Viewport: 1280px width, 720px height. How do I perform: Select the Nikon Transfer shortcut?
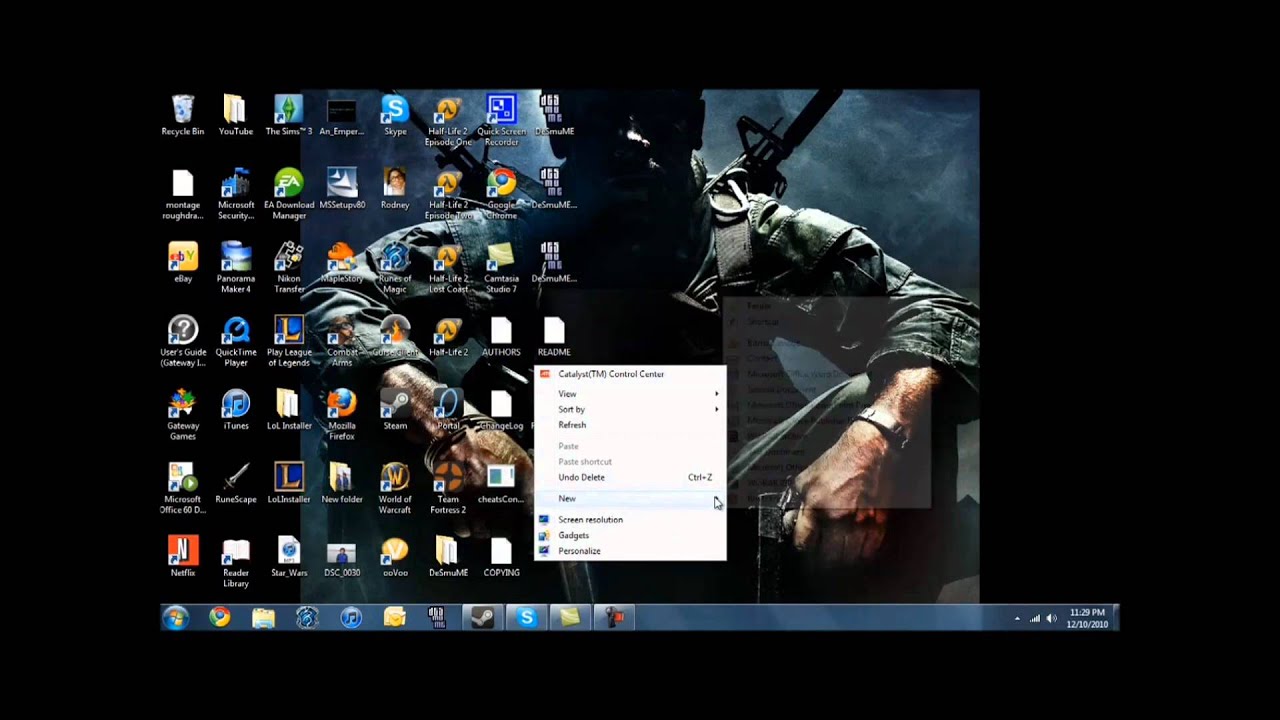click(288, 268)
